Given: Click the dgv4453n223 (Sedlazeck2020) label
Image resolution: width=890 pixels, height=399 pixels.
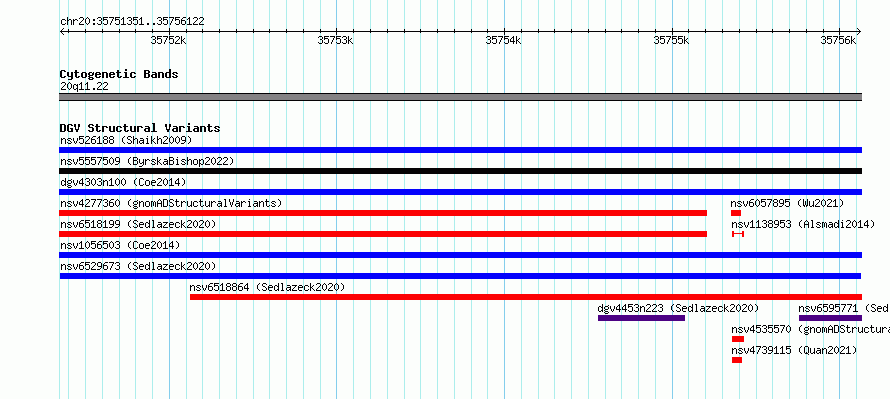Looking at the screenshot, I should click(x=678, y=308).
